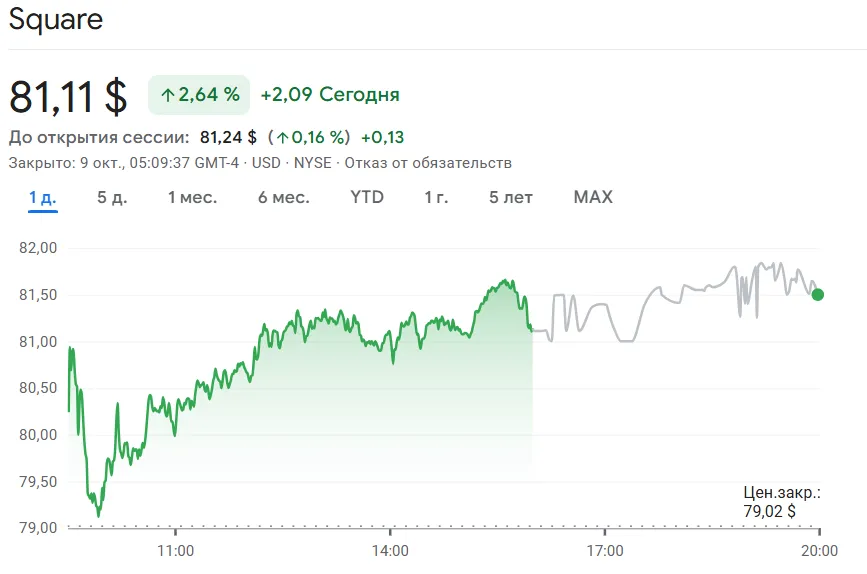Click the 14:00 time axis label
This screenshot has width=867, height=574.
[x=390, y=550]
